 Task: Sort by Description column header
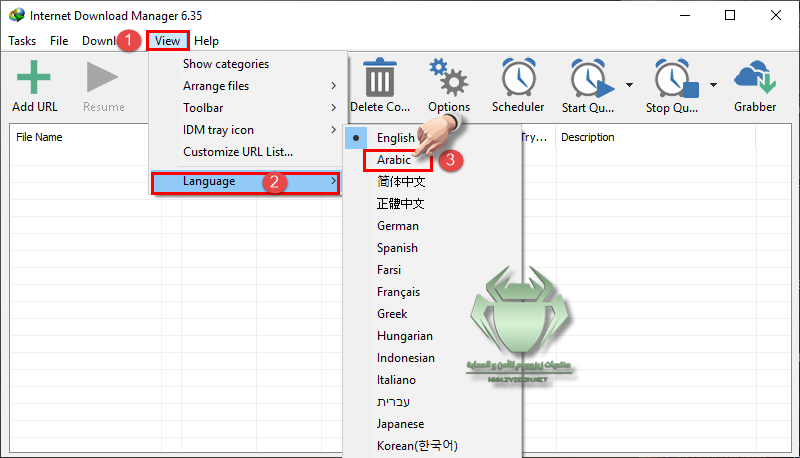[587, 137]
